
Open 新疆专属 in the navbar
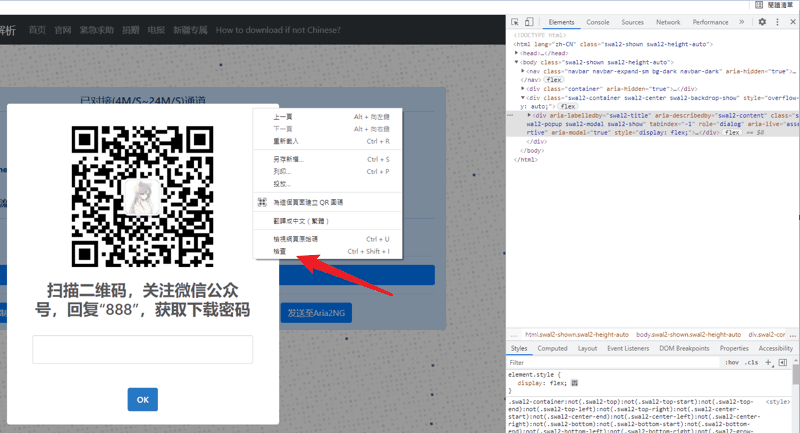coord(190,30)
